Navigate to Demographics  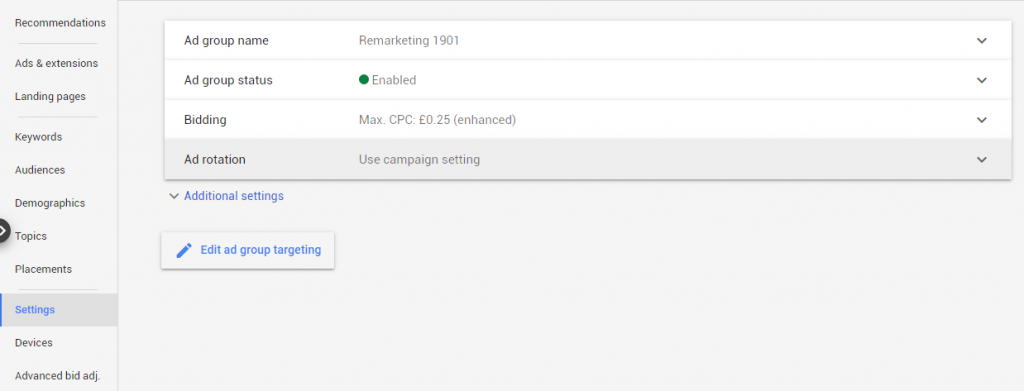tap(50, 203)
